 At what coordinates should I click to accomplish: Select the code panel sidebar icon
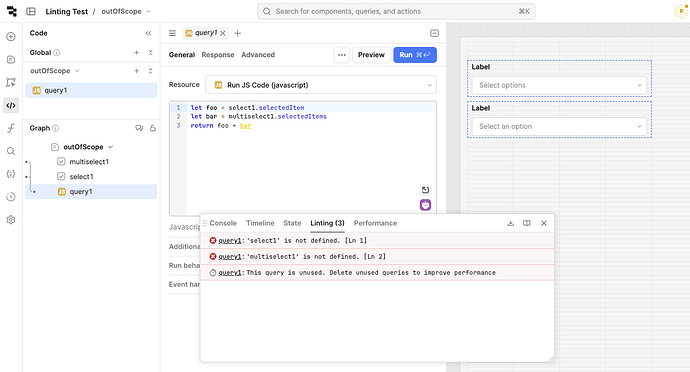11,105
